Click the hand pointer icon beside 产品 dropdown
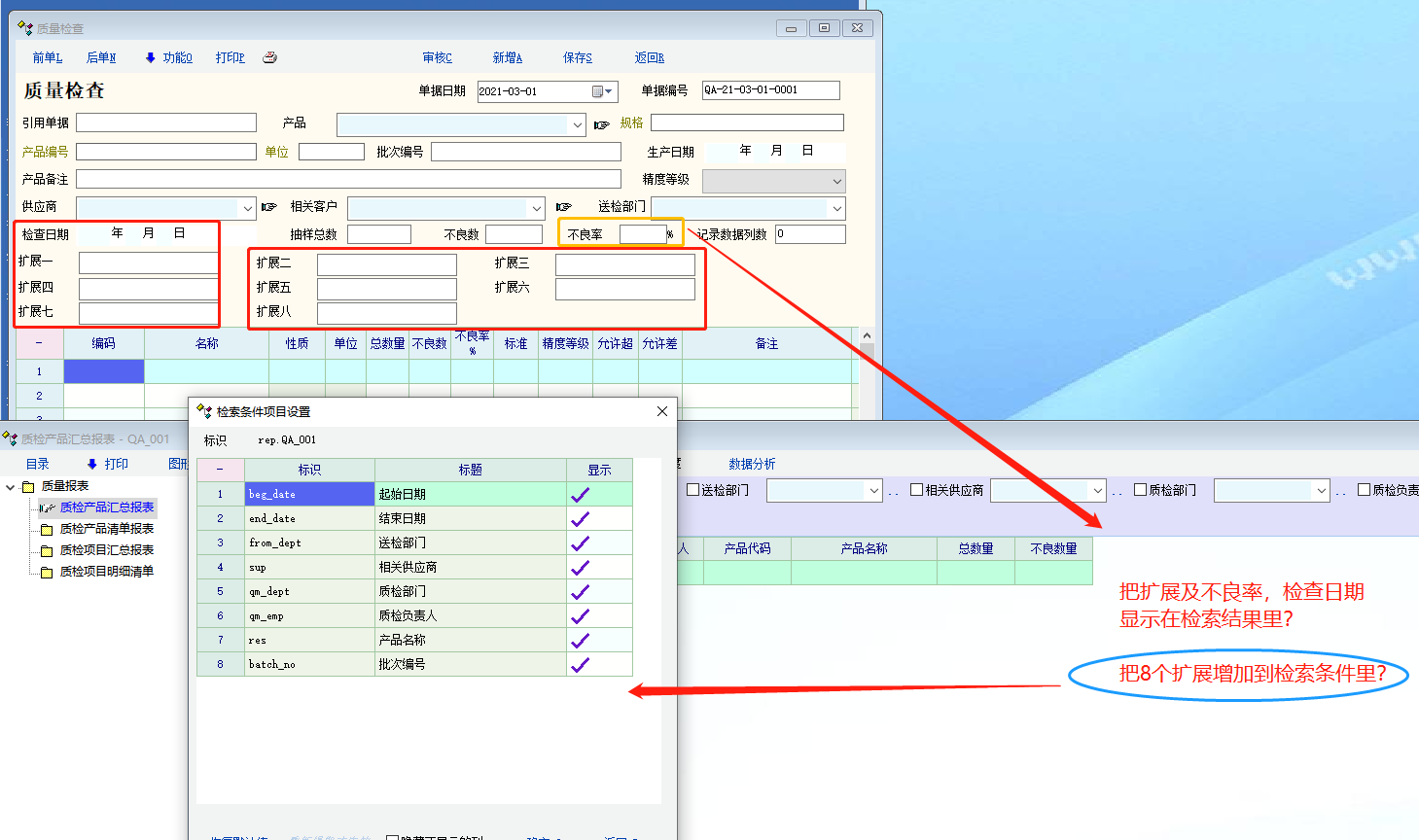Screen dimensions: 1419x840 pos(602,124)
